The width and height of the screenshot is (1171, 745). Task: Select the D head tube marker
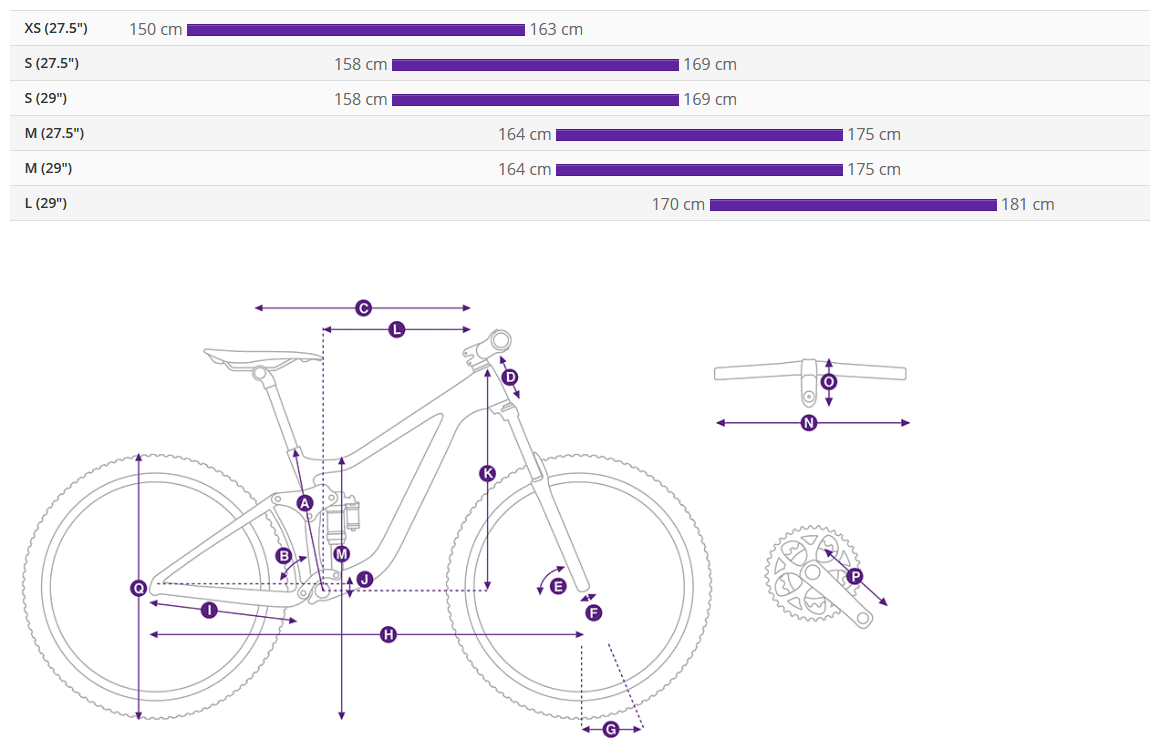pyautogui.click(x=510, y=377)
